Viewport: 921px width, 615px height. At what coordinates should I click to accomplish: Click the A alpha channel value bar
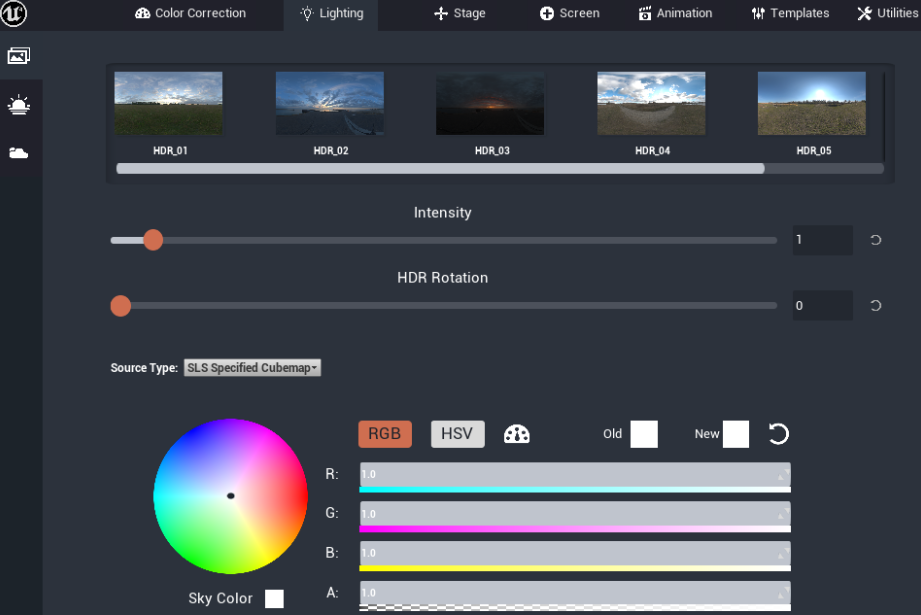point(575,593)
